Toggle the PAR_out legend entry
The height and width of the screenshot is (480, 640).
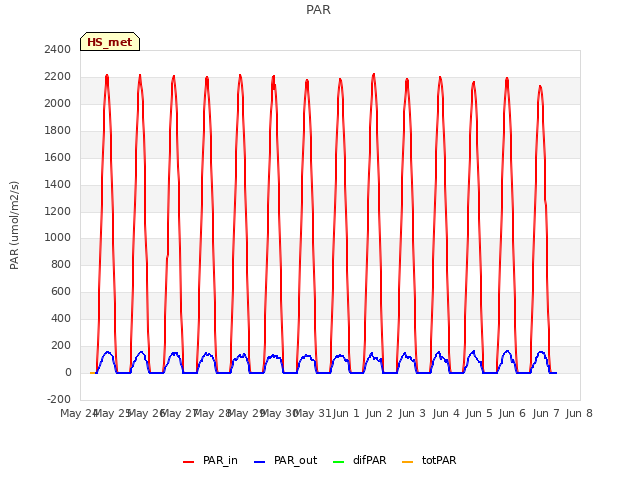(285, 460)
